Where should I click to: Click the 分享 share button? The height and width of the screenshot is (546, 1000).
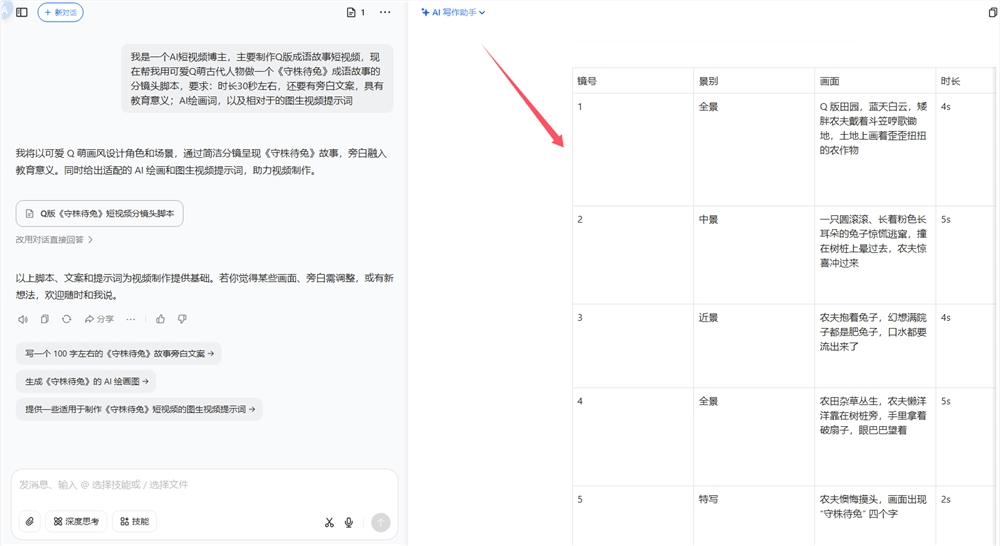pyautogui.click(x=99, y=319)
